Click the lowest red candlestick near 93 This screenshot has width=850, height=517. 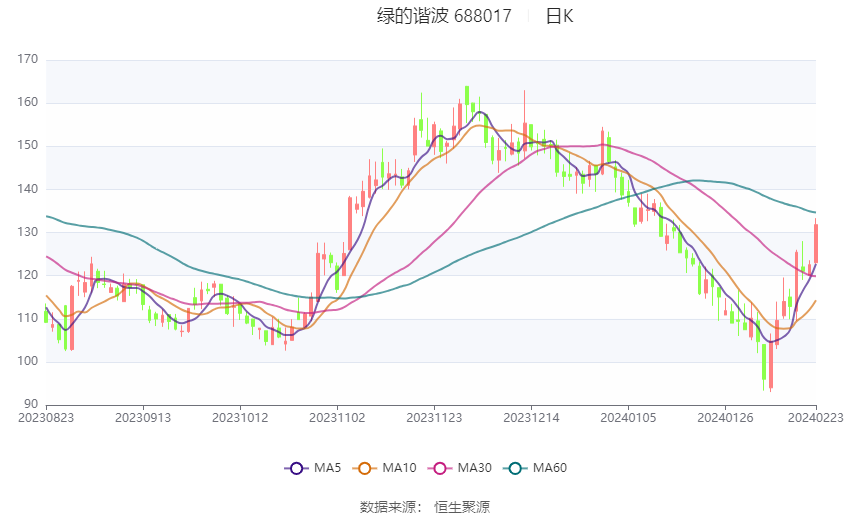771,363
